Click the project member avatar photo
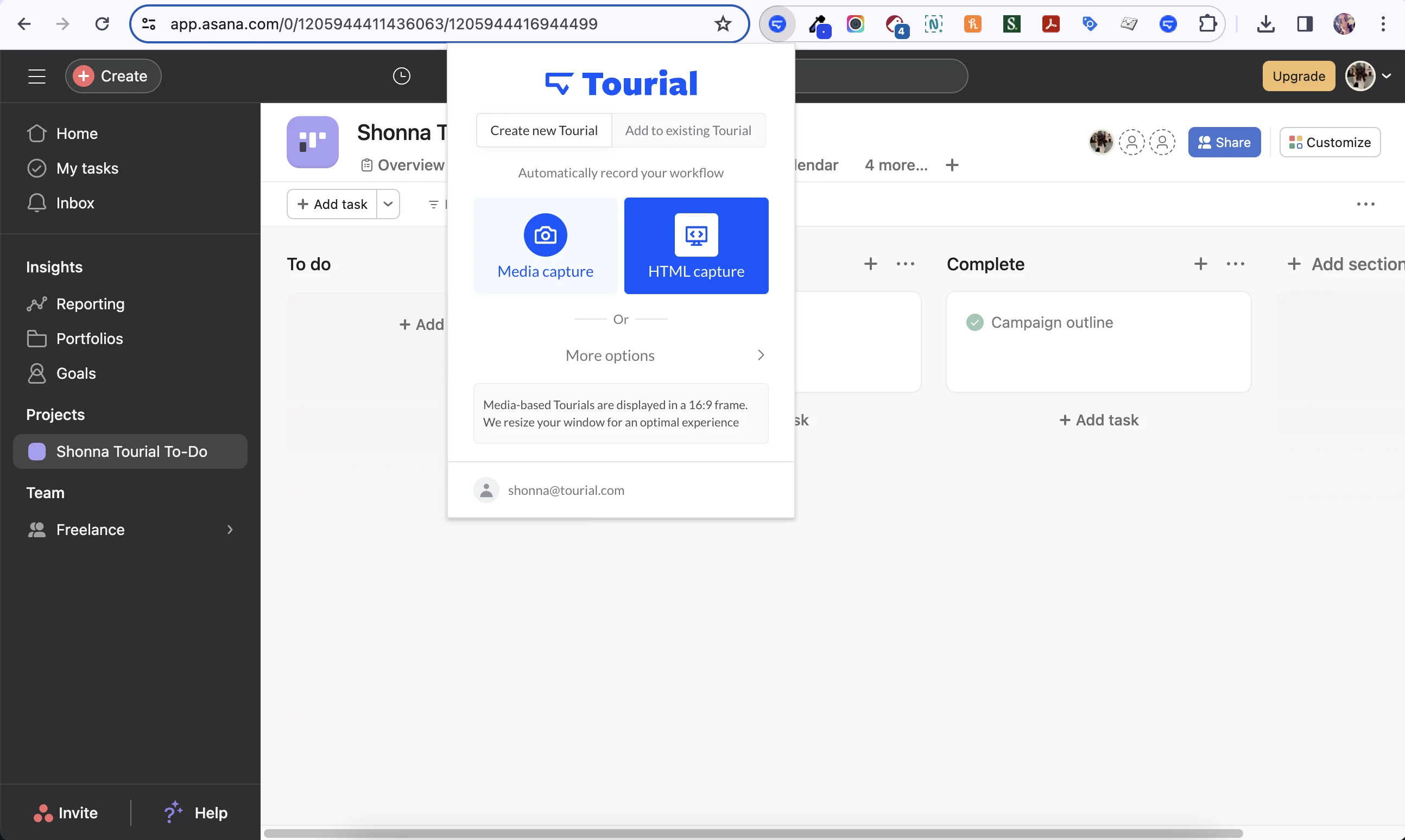Viewport: 1405px width, 840px height. coord(1101,142)
